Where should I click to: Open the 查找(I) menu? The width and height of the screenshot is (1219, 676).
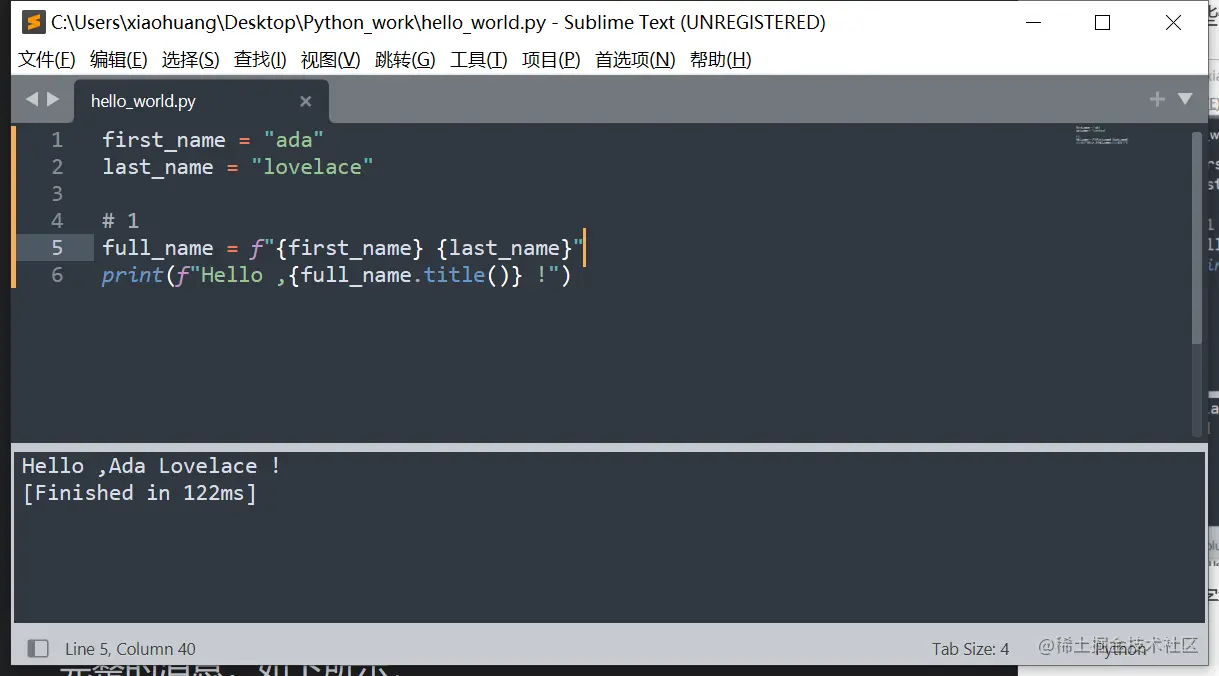coord(260,60)
